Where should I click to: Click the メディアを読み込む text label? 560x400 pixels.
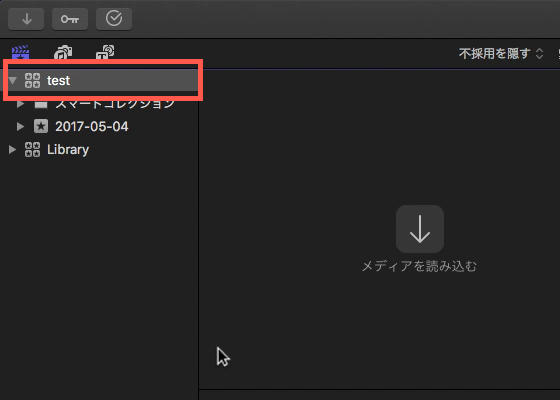419,266
